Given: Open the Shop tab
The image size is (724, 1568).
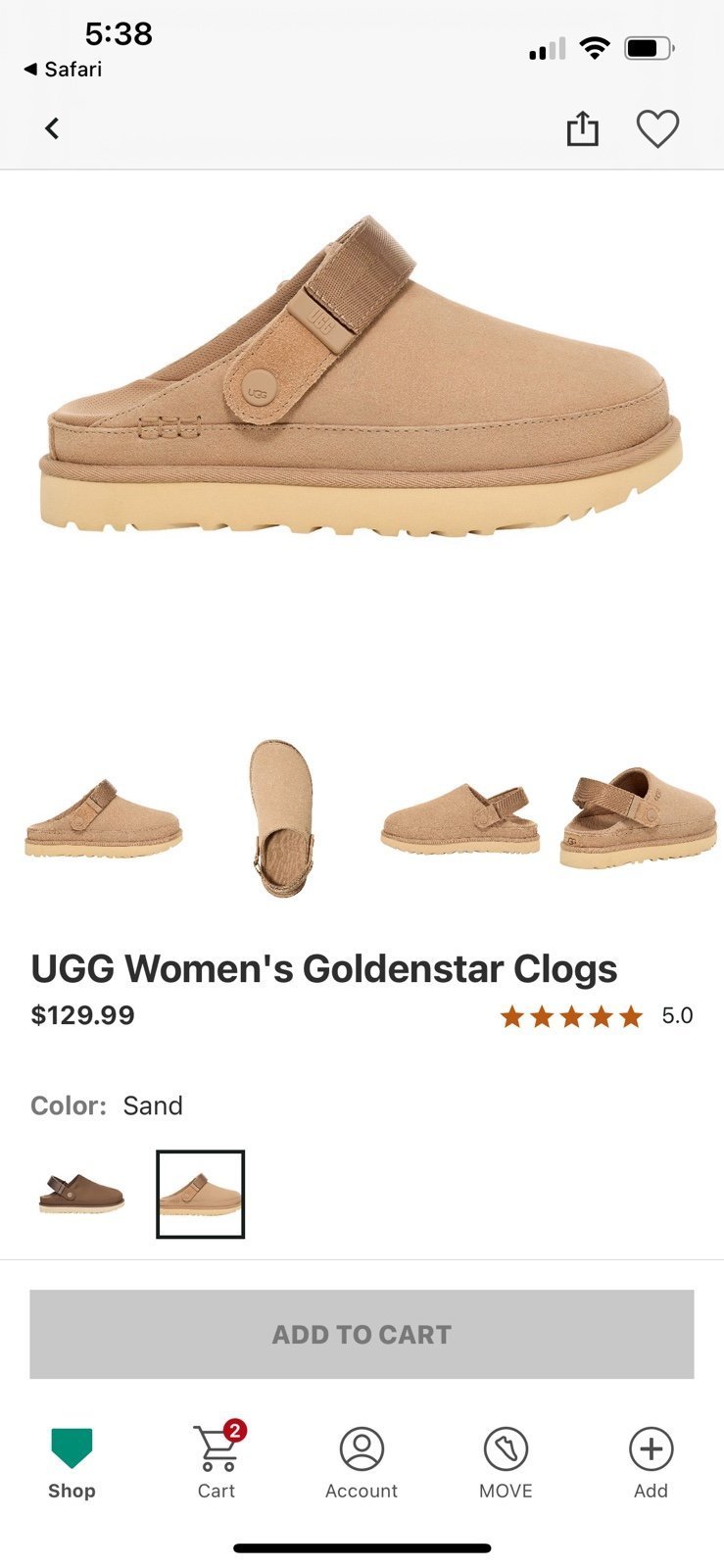Looking at the screenshot, I should point(72,1463).
